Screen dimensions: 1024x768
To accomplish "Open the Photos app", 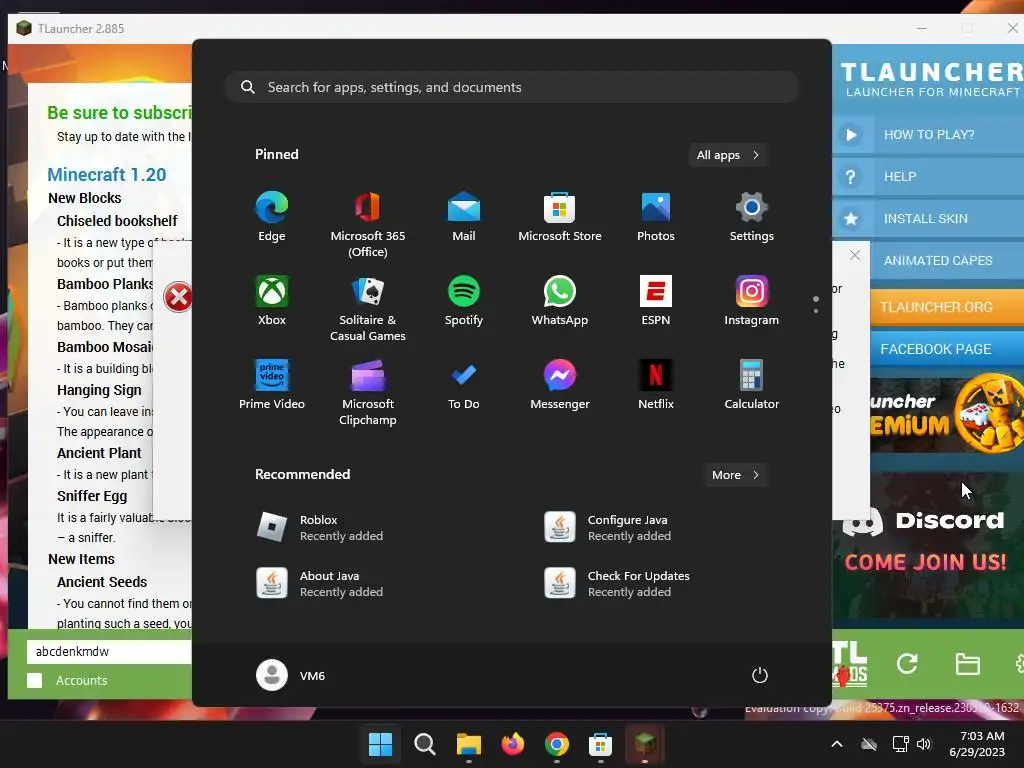I will [656, 217].
